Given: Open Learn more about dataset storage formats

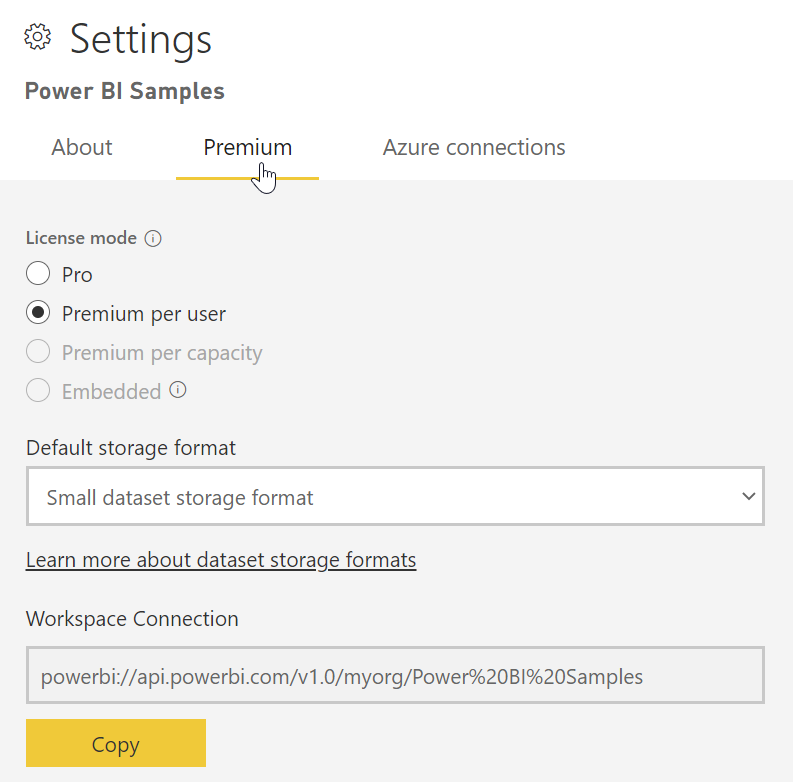Looking at the screenshot, I should coord(221,560).
